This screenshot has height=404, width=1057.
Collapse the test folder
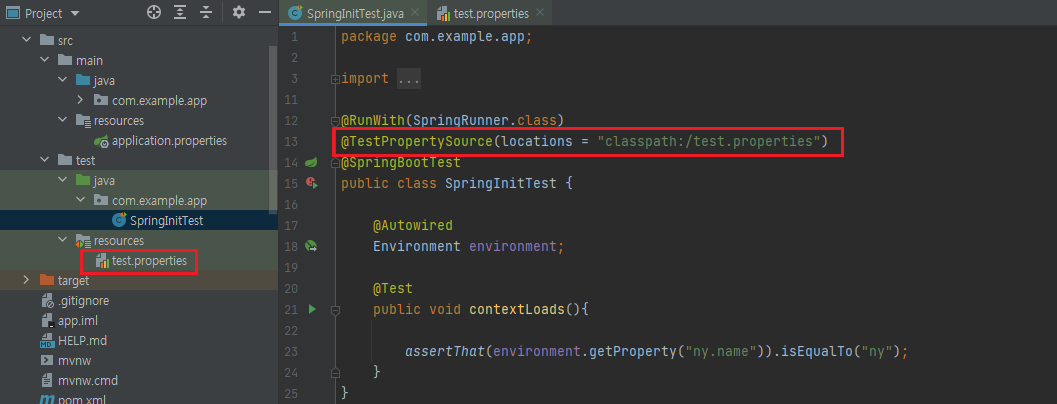44,161
